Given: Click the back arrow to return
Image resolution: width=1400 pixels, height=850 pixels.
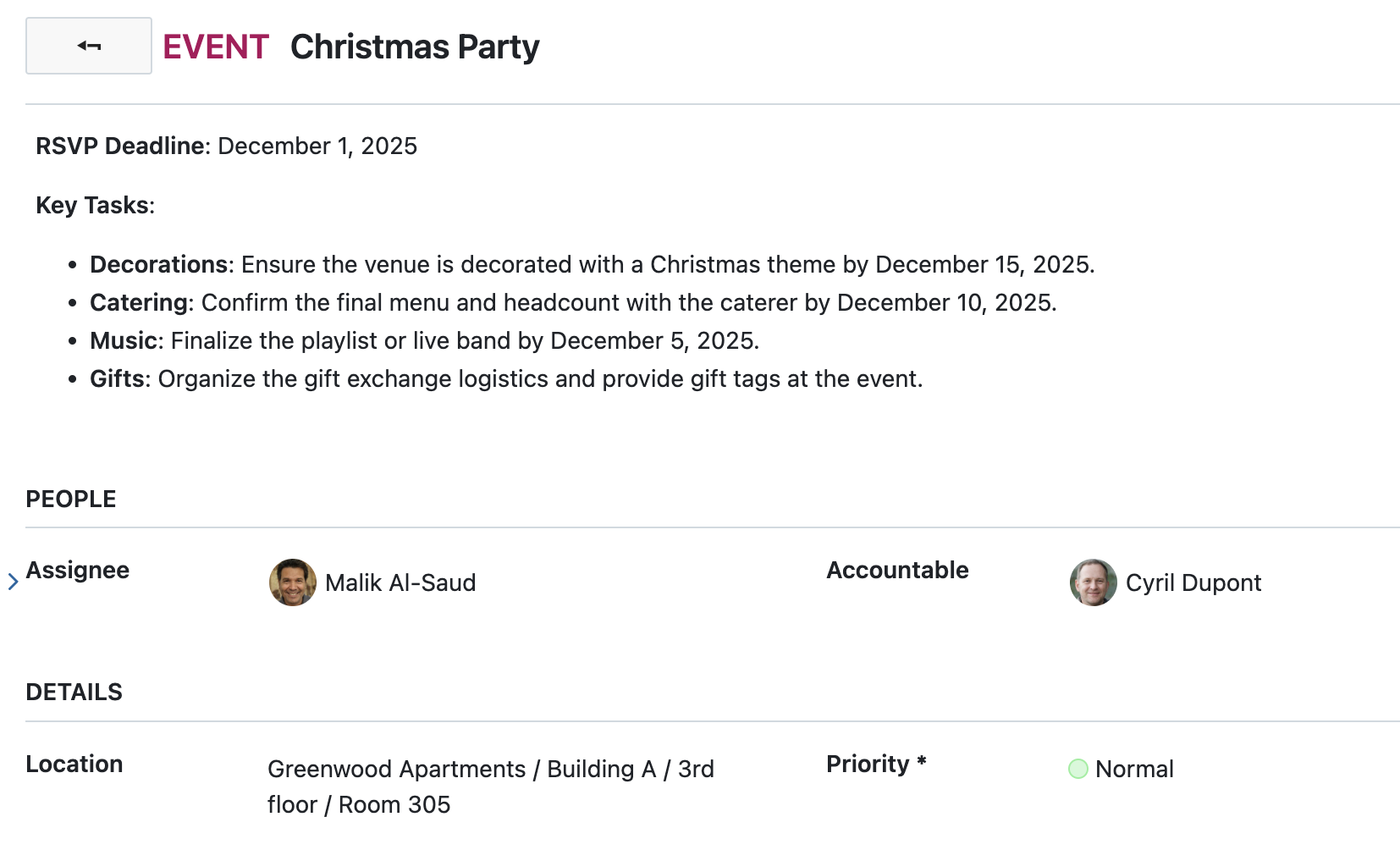Looking at the screenshot, I should point(87,46).
